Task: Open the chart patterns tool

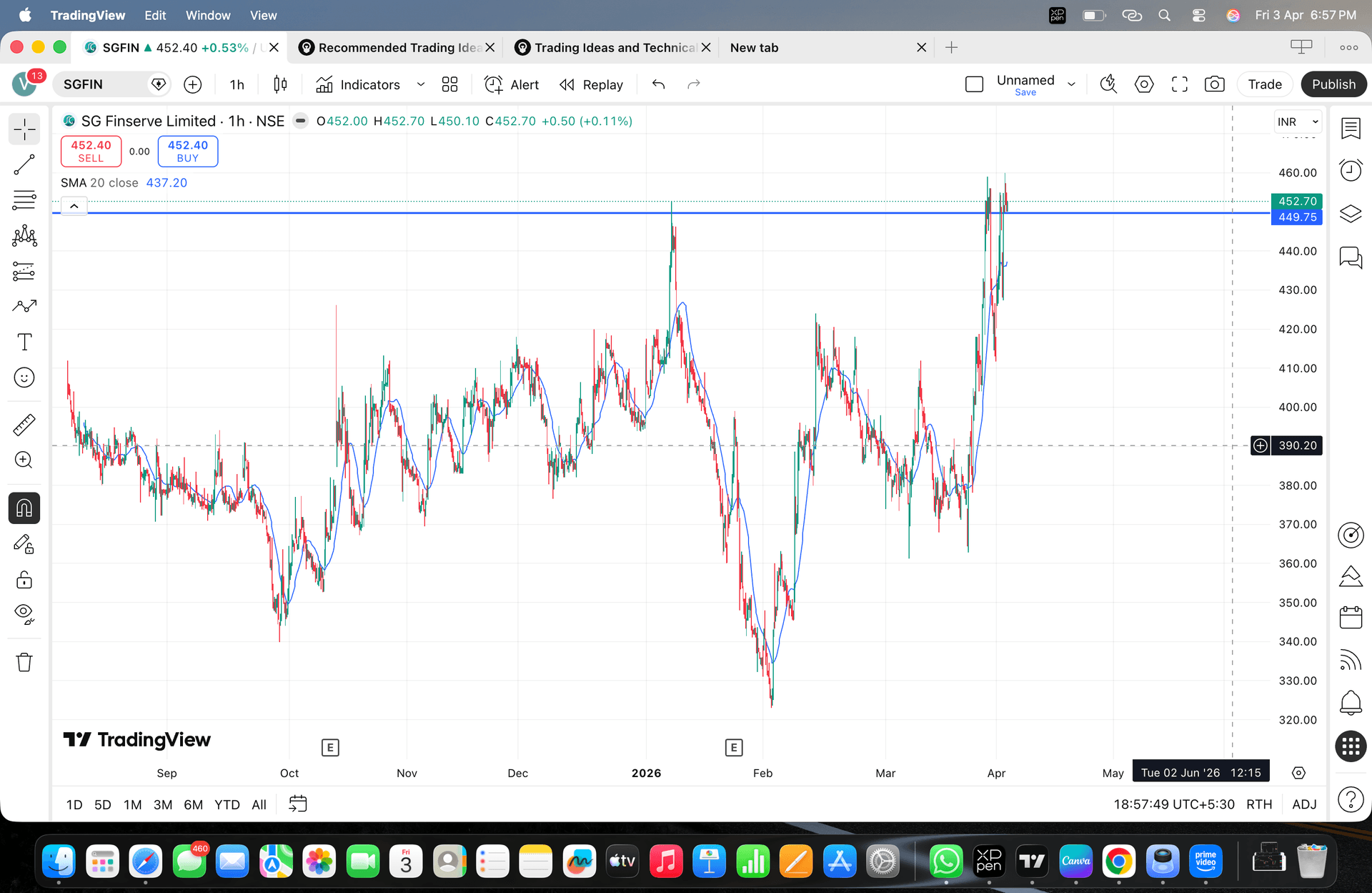Action: 24,236
